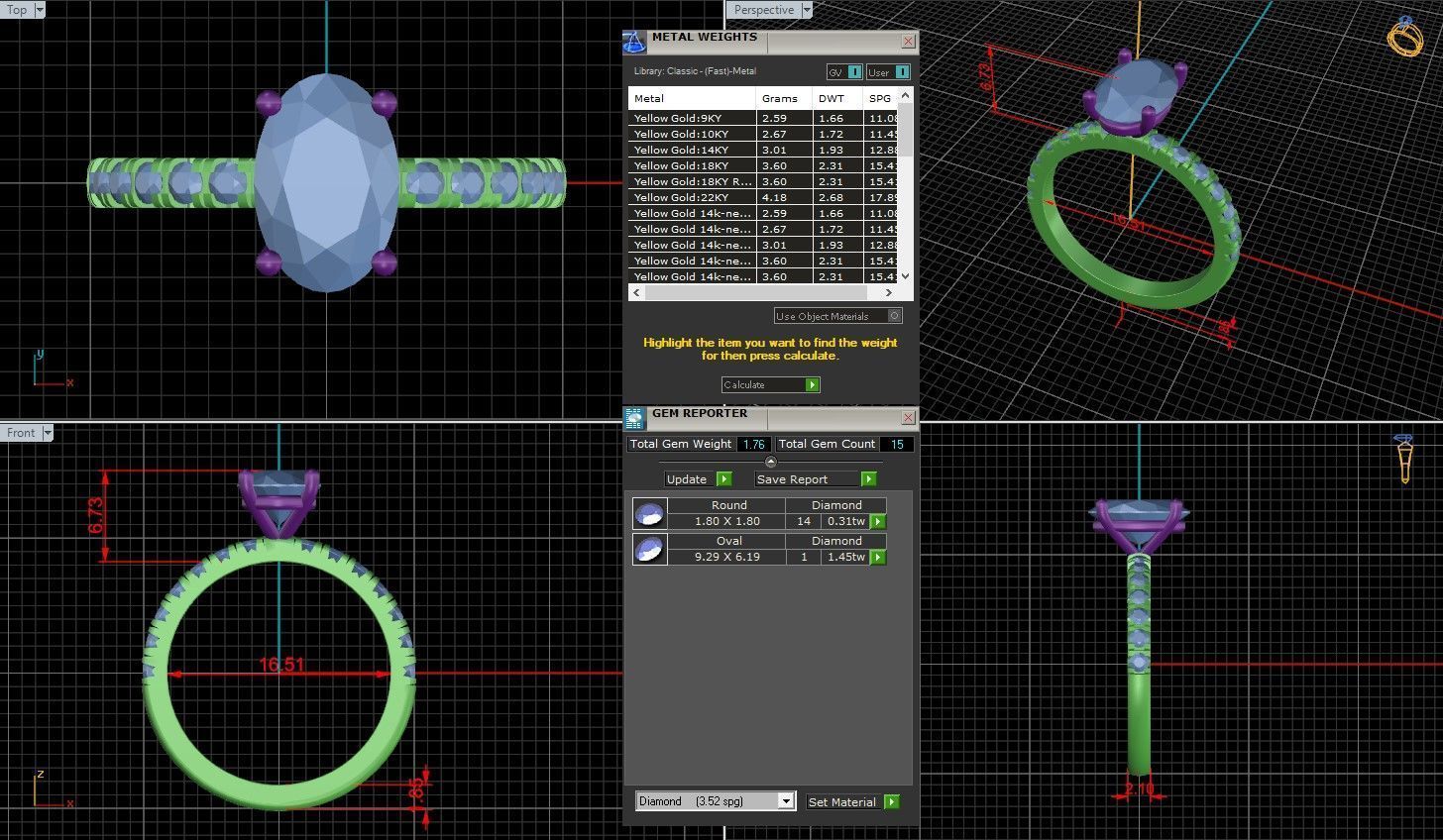
Task: Click the metal list scroll-up arrow
Action: [x=905, y=95]
